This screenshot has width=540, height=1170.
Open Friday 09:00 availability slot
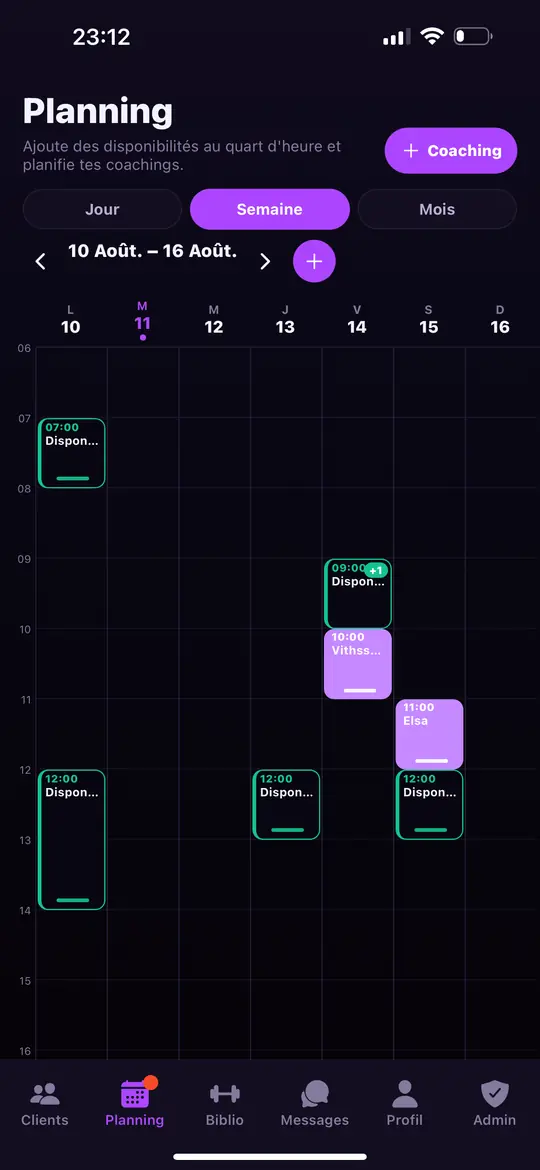[x=358, y=593]
